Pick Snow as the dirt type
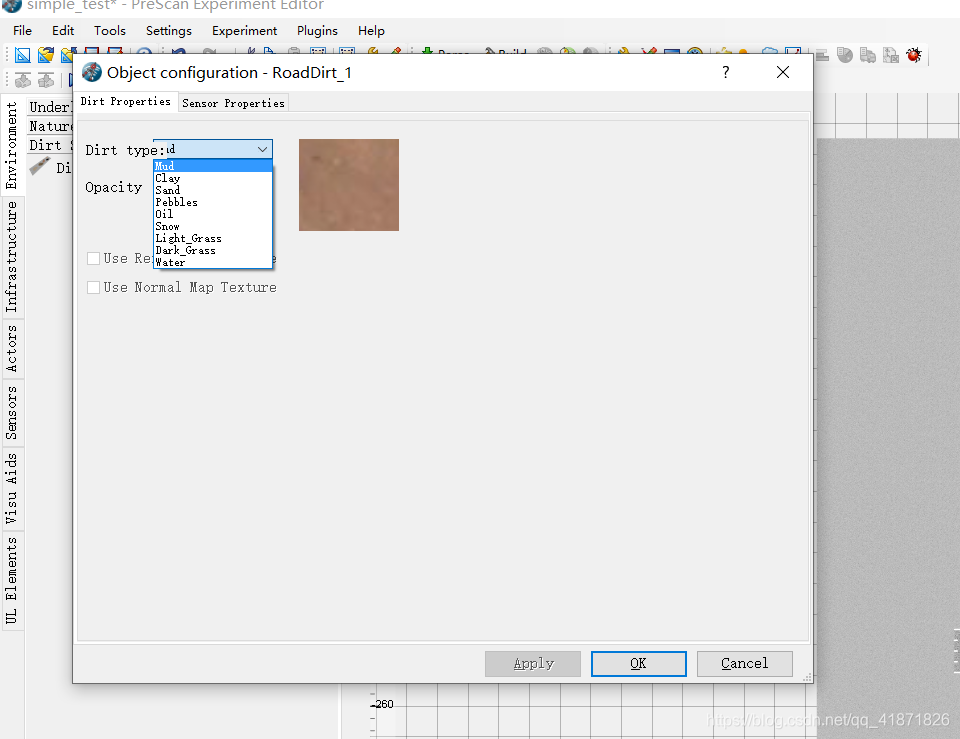 pyautogui.click(x=212, y=227)
